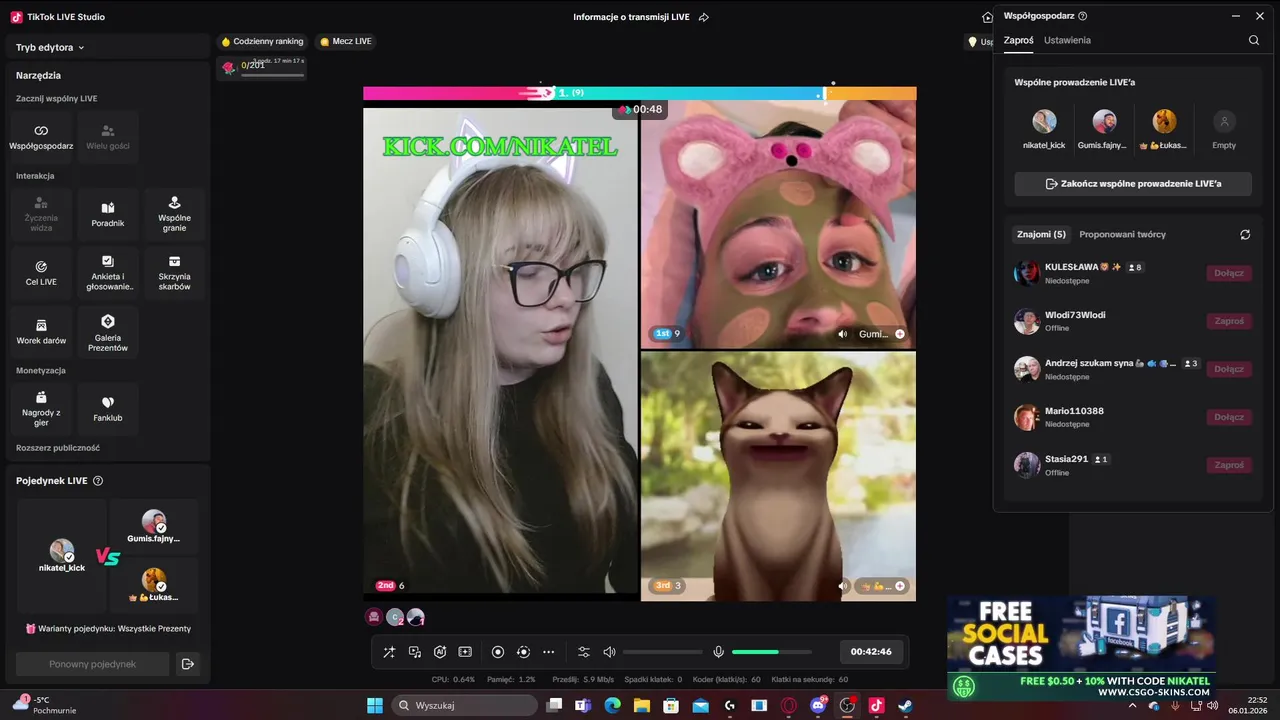Click Dołącz button for Mario110388
Viewport: 1280px width, 720px height.
[1229, 417]
